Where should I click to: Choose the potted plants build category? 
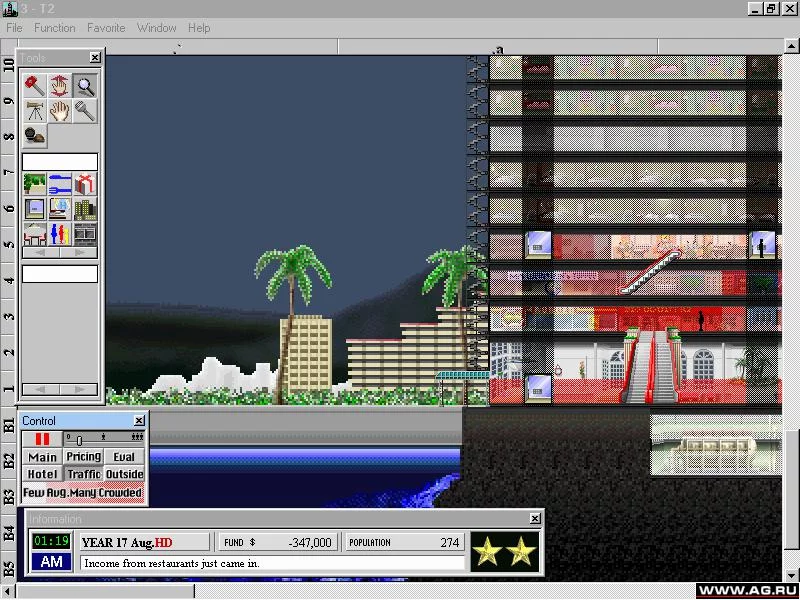tap(35, 184)
